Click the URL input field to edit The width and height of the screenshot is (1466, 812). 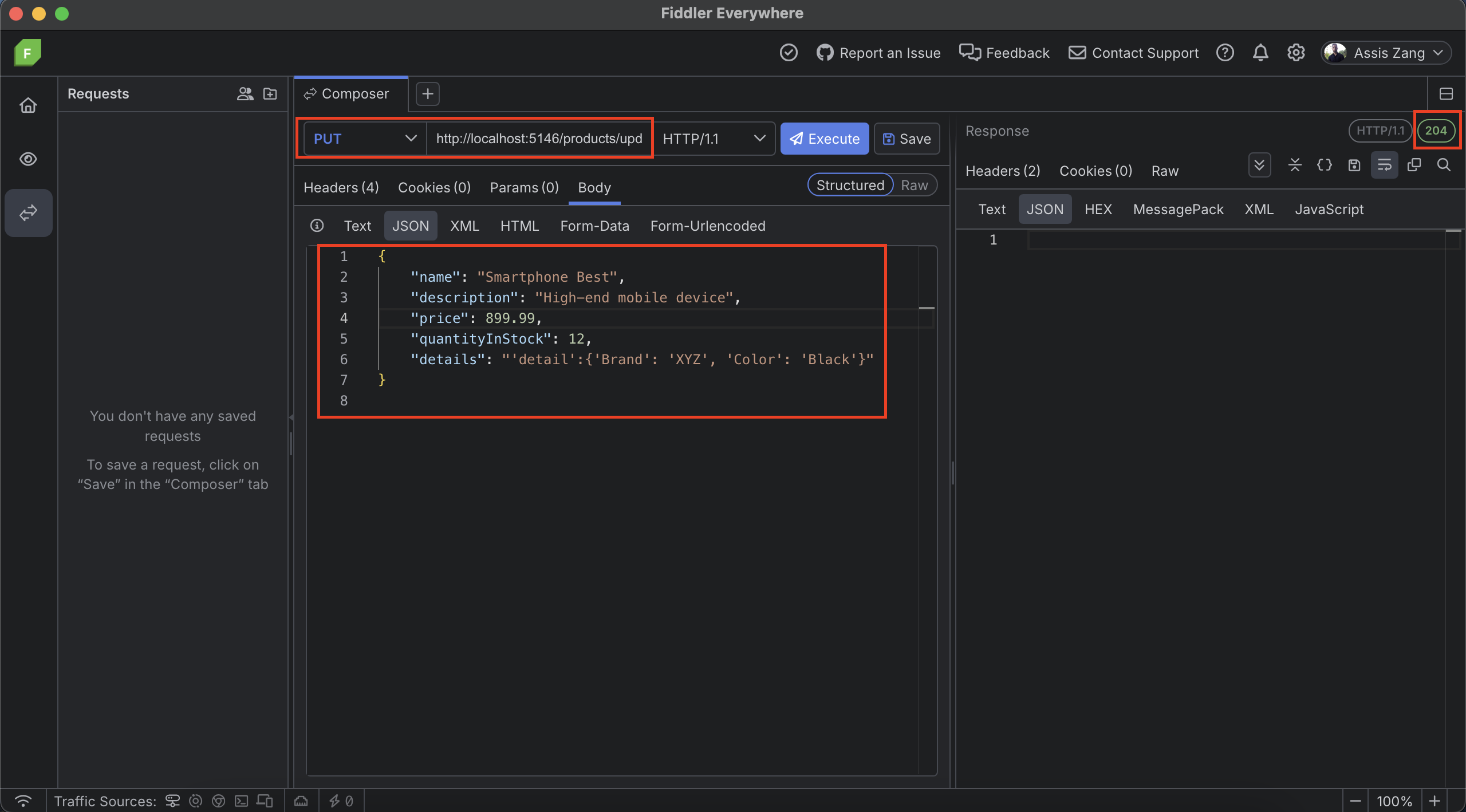click(x=539, y=138)
